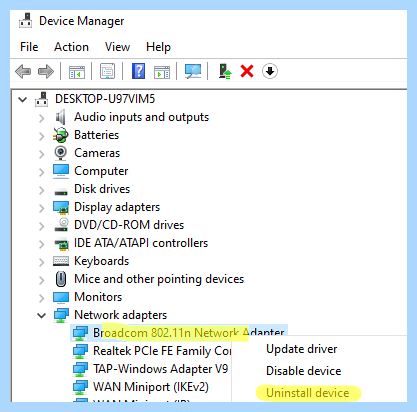417x412 pixels.
Task: Expand the Batteries node chevron
Action: (41, 136)
